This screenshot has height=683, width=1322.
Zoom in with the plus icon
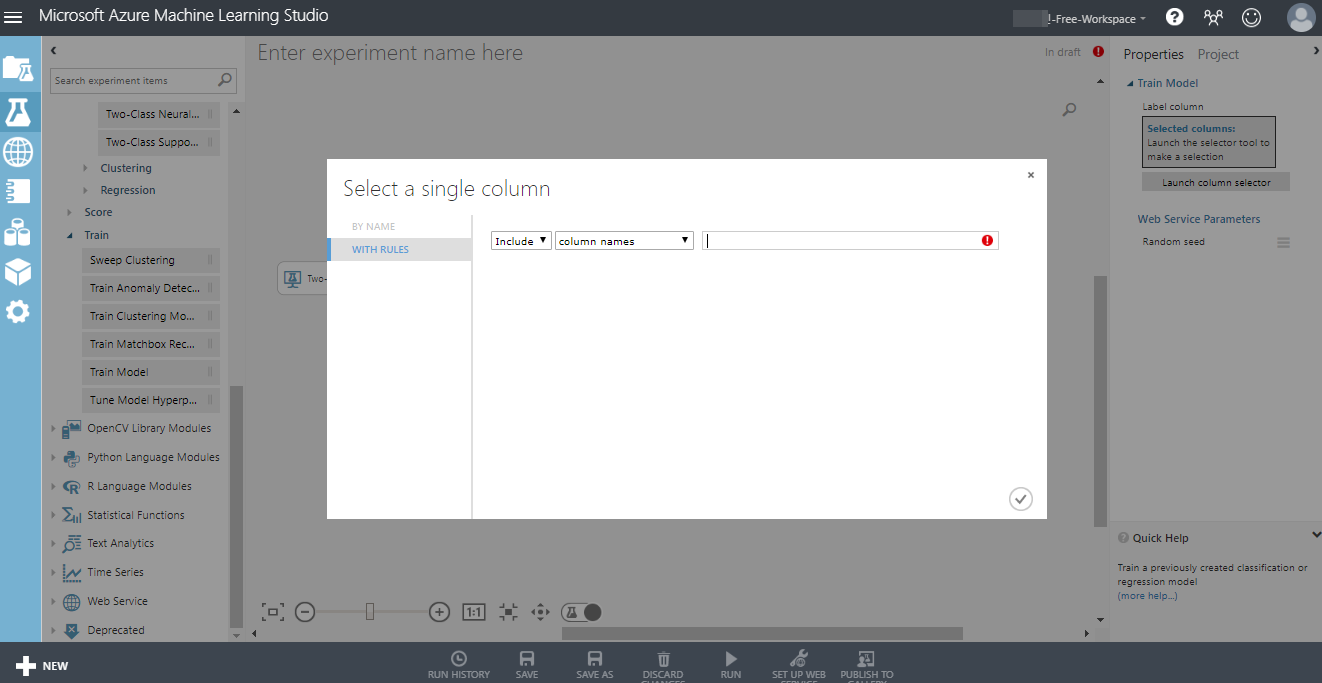(439, 612)
